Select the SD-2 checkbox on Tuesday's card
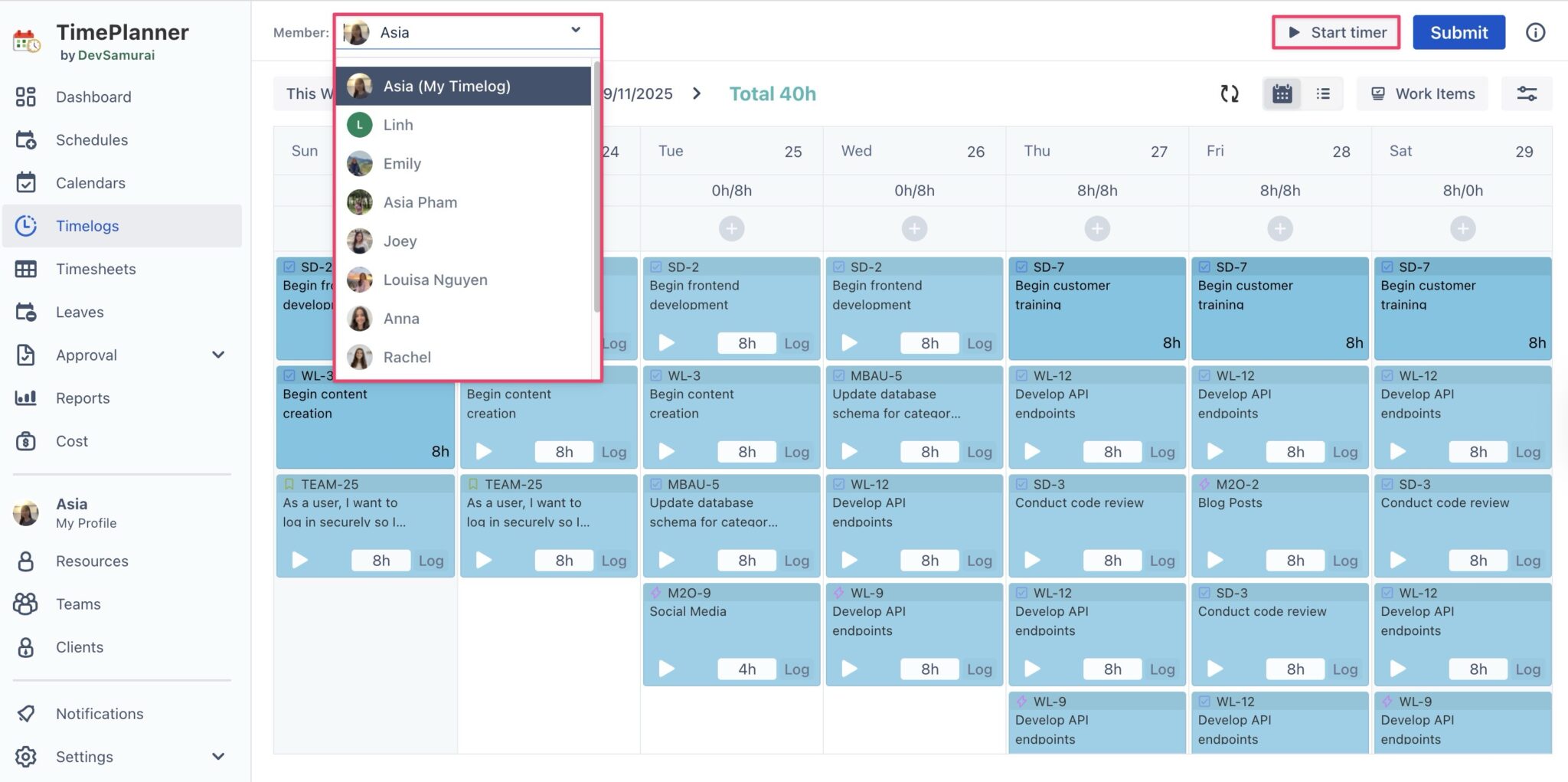This screenshot has width=1568, height=782. (x=657, y=267)
